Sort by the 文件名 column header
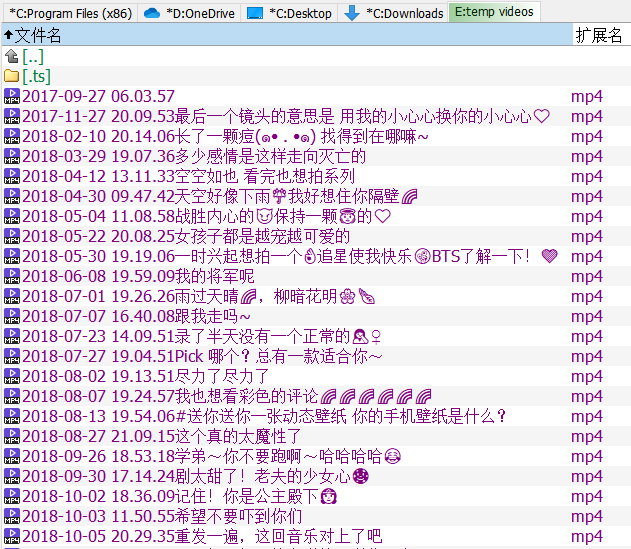 click(287, 35)
